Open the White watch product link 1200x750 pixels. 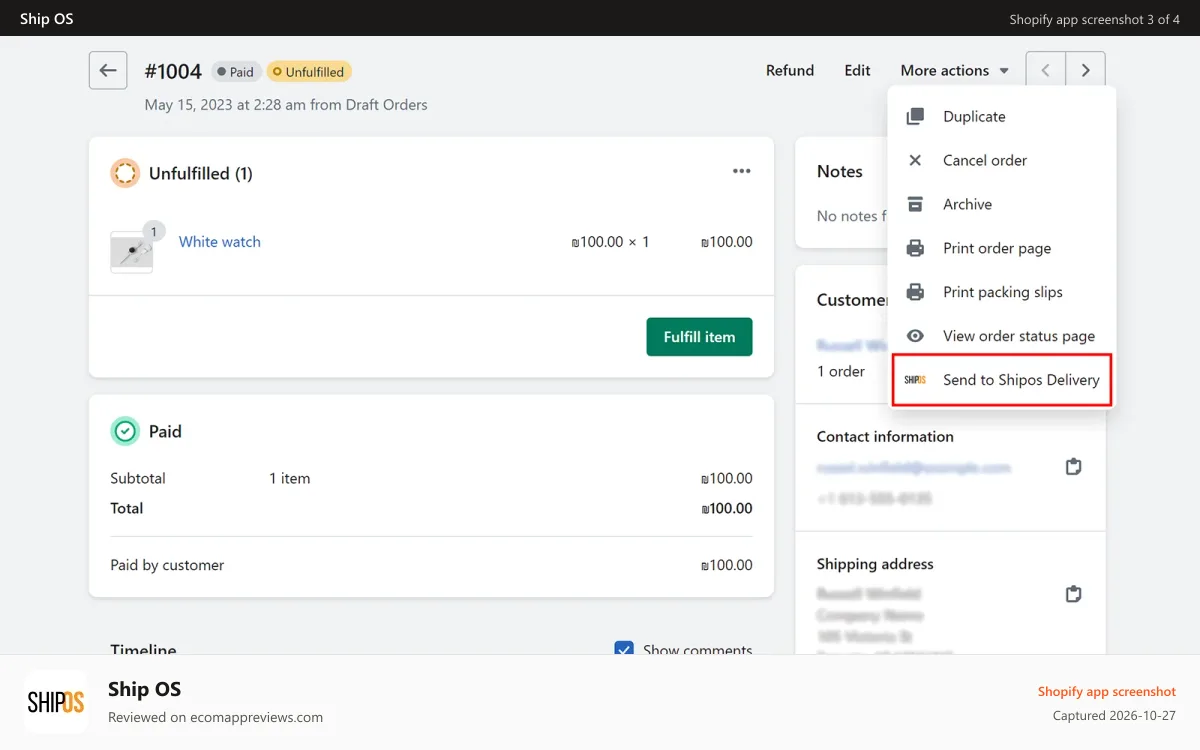coord(220,242)
